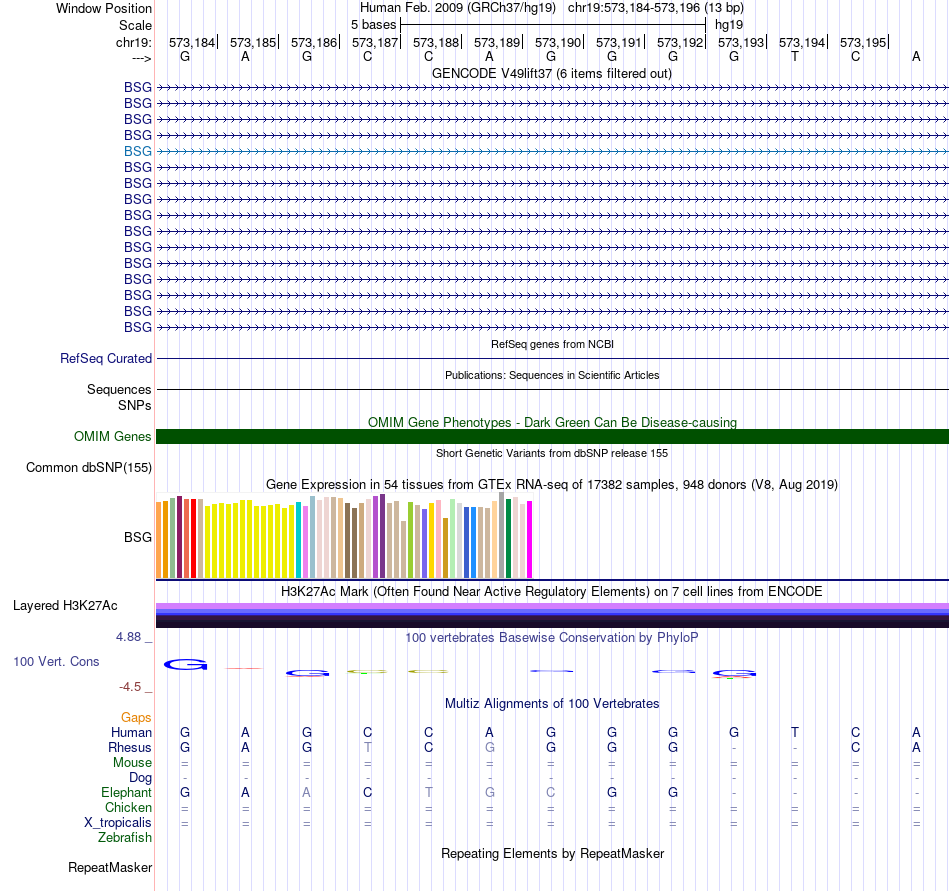Select the Mouse alignment row label

[x=132, y=763]
